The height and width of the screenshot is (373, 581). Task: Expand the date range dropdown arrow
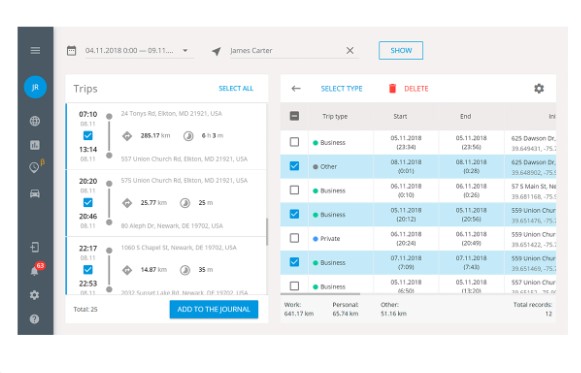point(185,51)
